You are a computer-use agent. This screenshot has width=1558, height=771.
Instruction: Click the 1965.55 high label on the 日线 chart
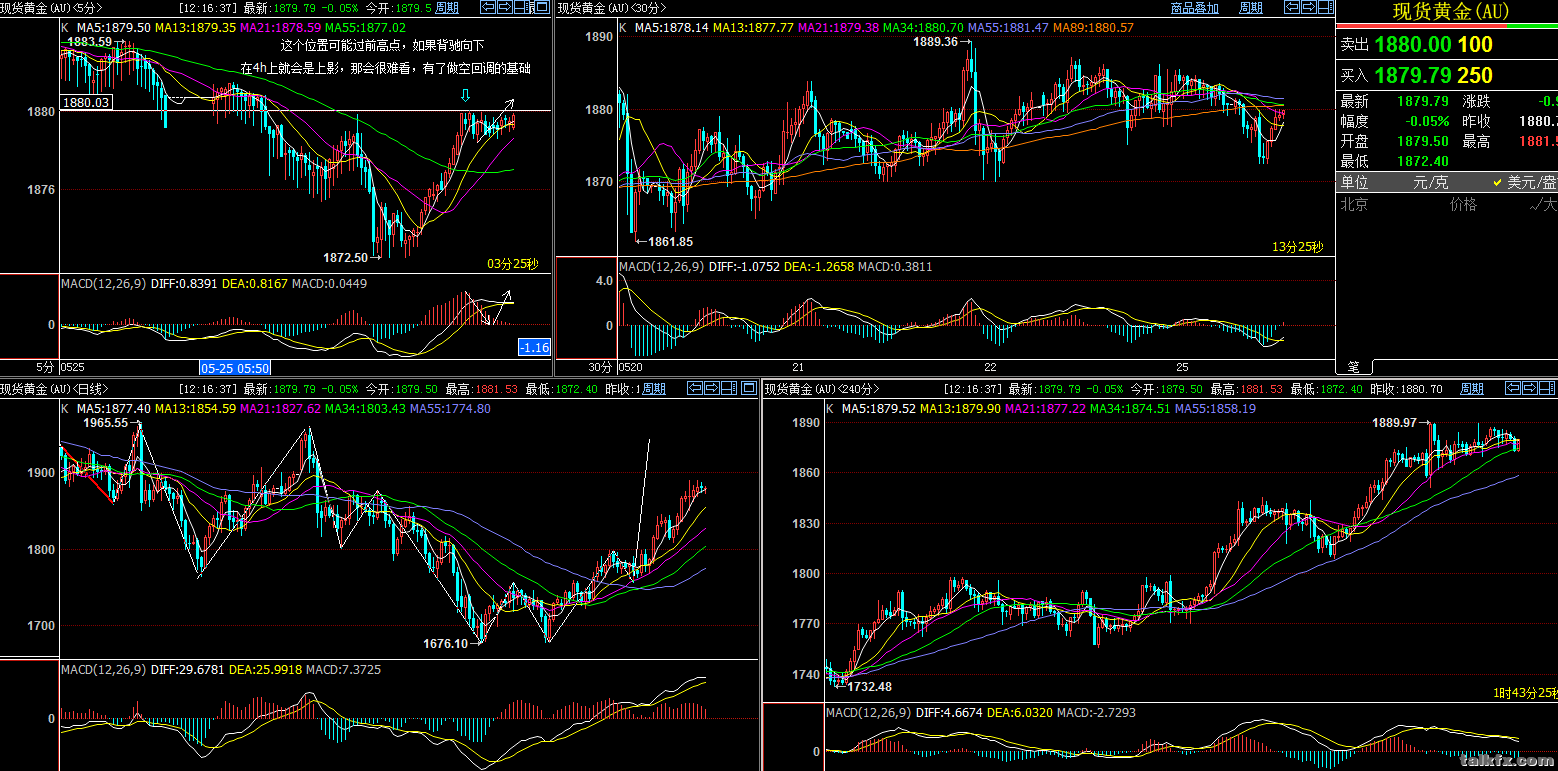[105, 423]
